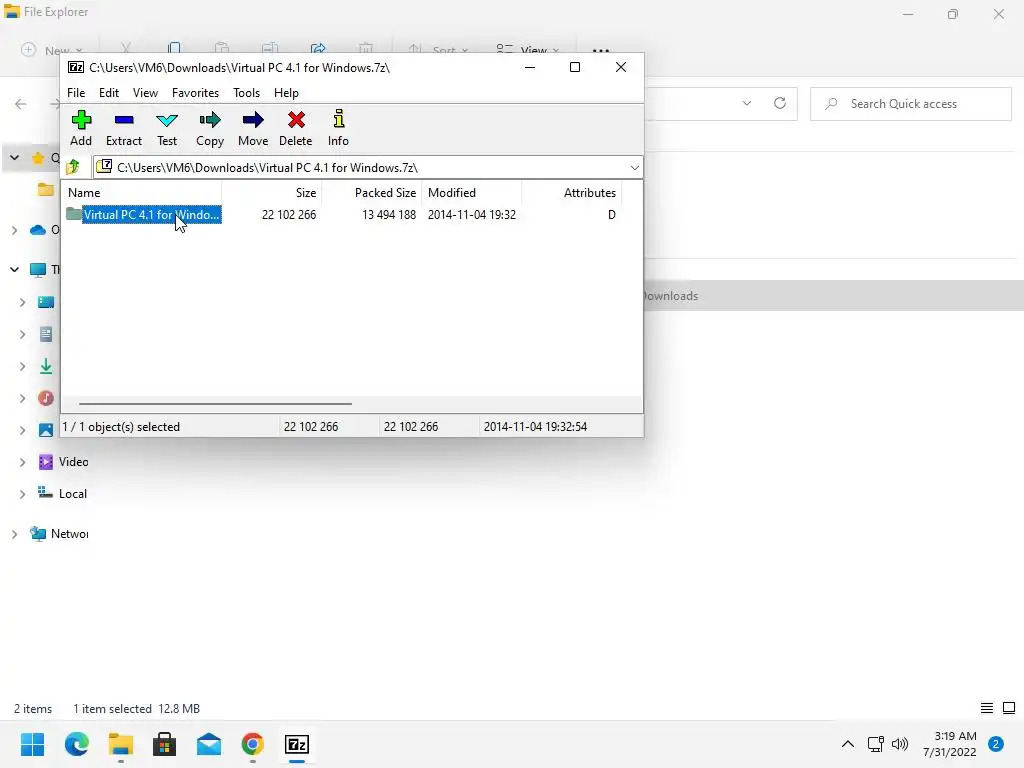Refresh the File Explorer view

click(x=780, y=103)
